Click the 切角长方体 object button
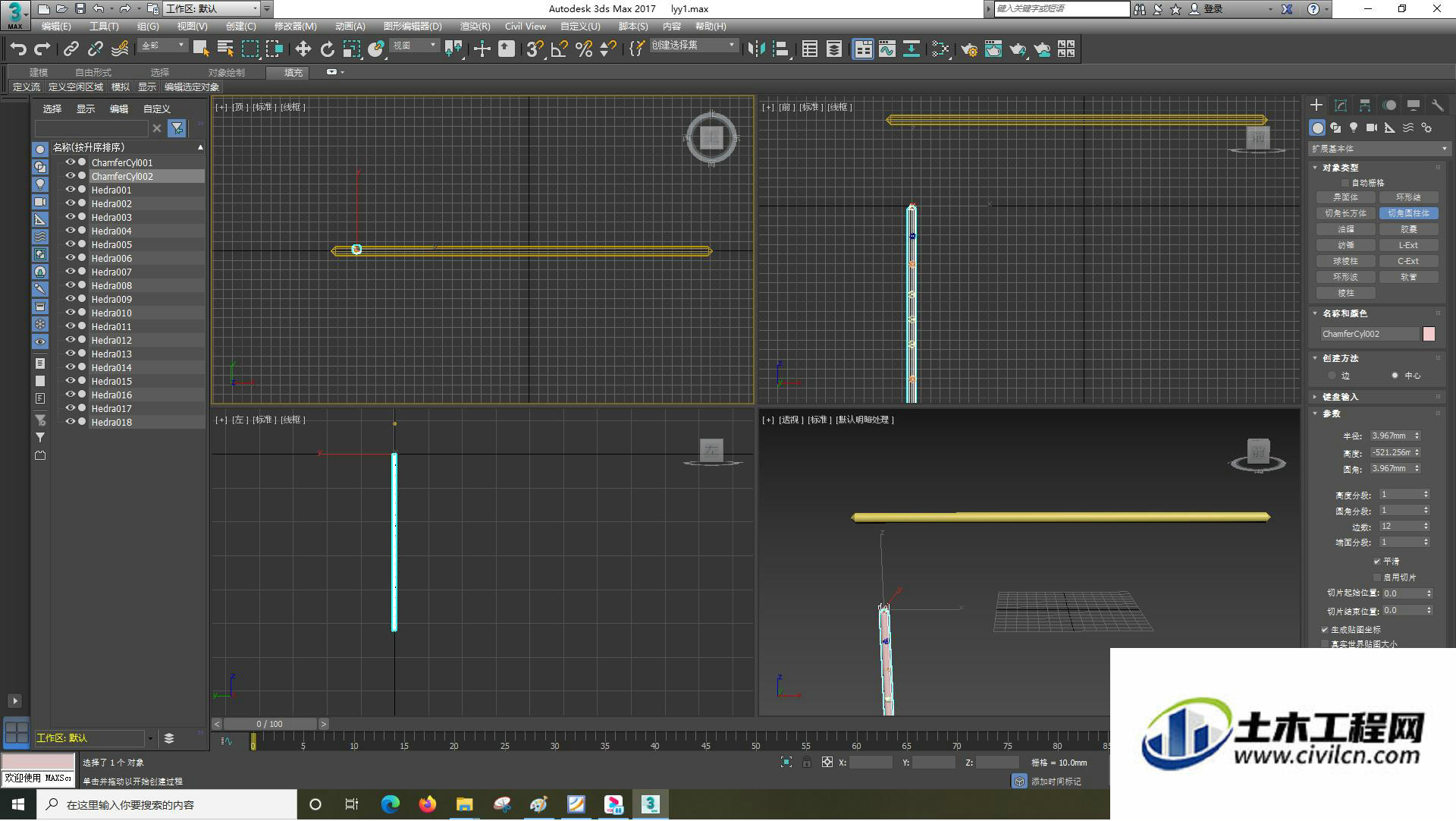Image resolution: width=1456 pixels, height=821 pixels. 1345,214
